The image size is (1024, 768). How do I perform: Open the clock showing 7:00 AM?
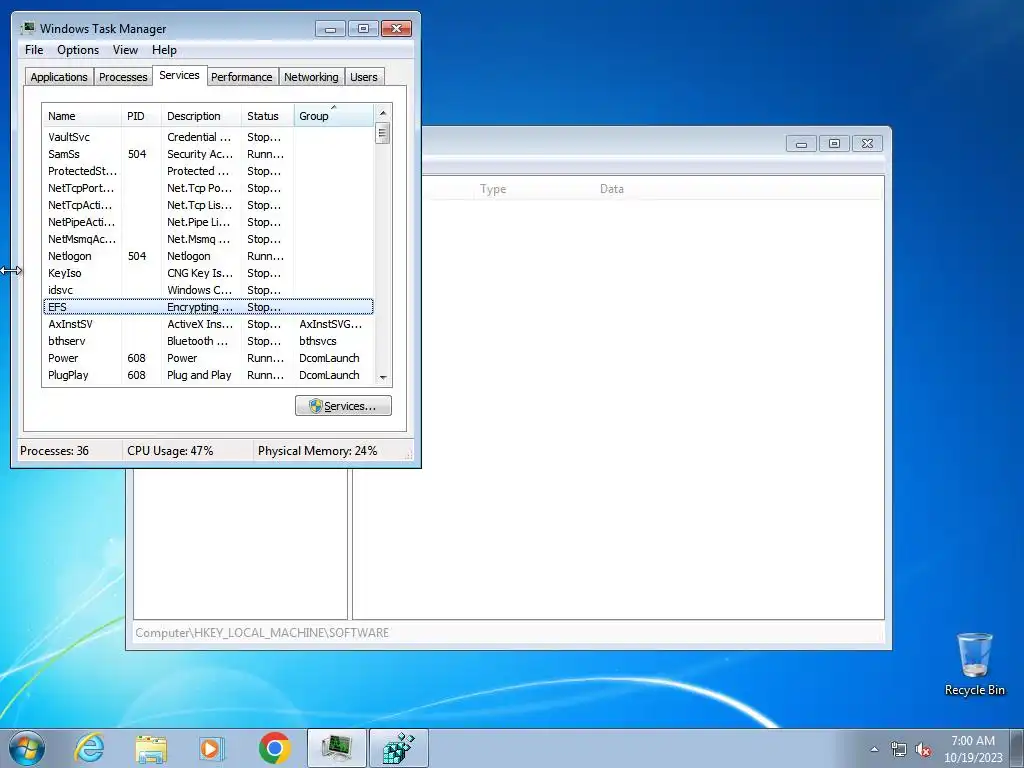pos(973,748)
